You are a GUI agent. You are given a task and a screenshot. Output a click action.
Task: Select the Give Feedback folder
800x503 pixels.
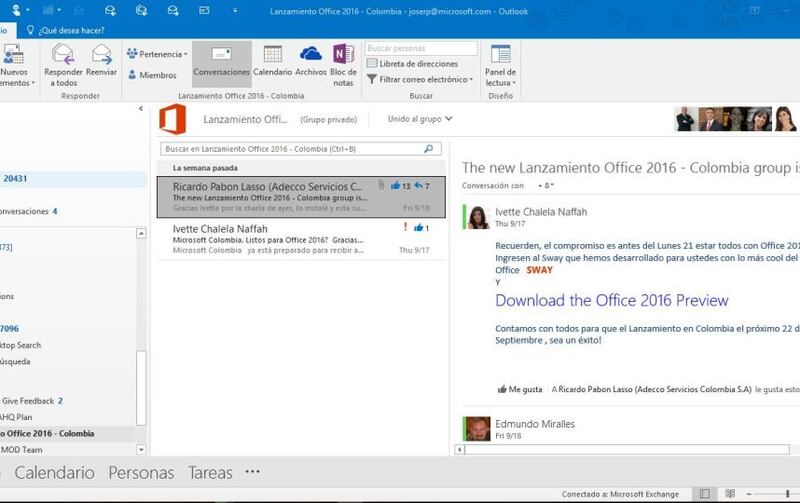67,401
